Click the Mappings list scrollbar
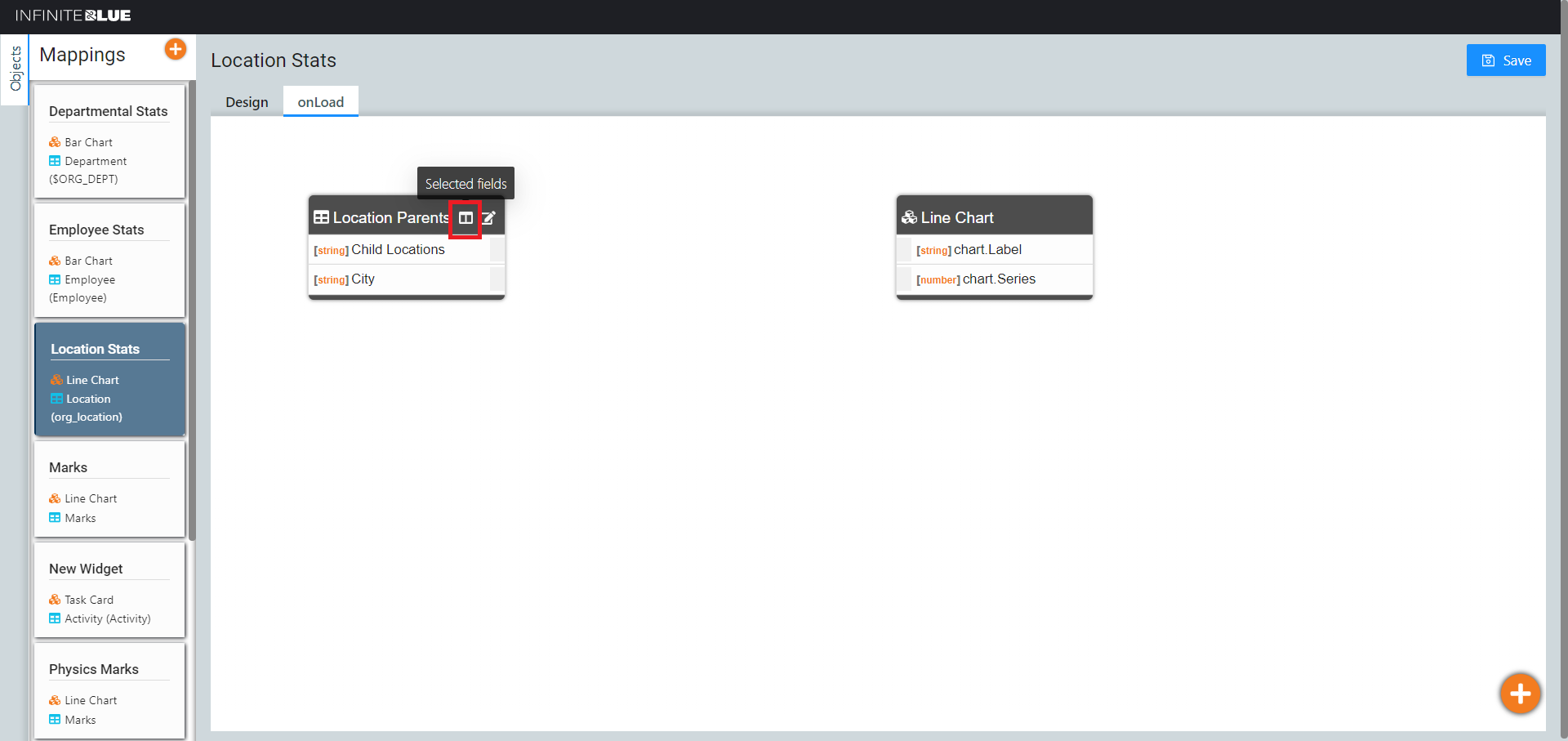Screen dimensions: 1568x741 (x=192, y=310)
